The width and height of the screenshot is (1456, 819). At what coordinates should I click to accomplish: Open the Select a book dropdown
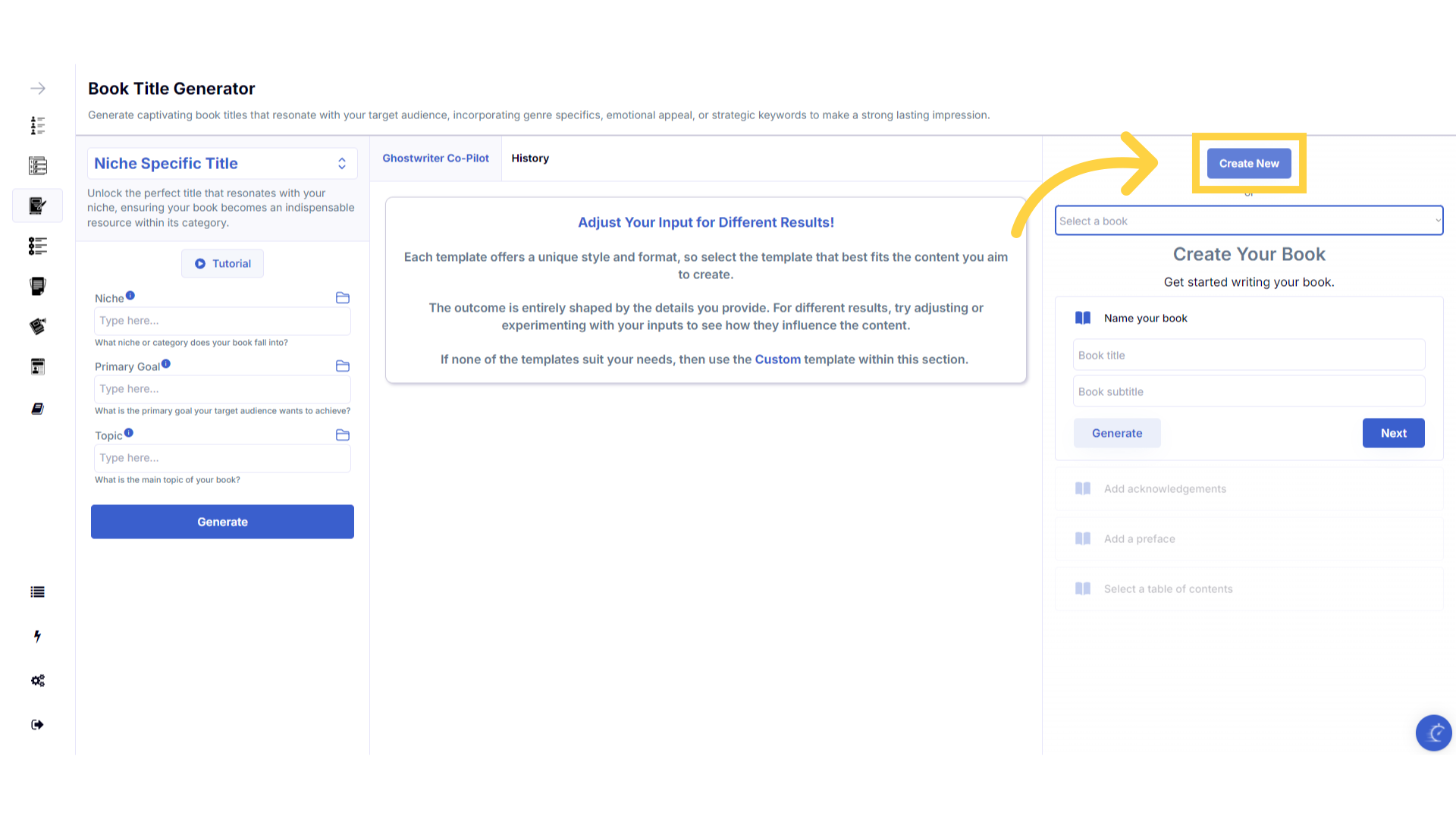1248,221
